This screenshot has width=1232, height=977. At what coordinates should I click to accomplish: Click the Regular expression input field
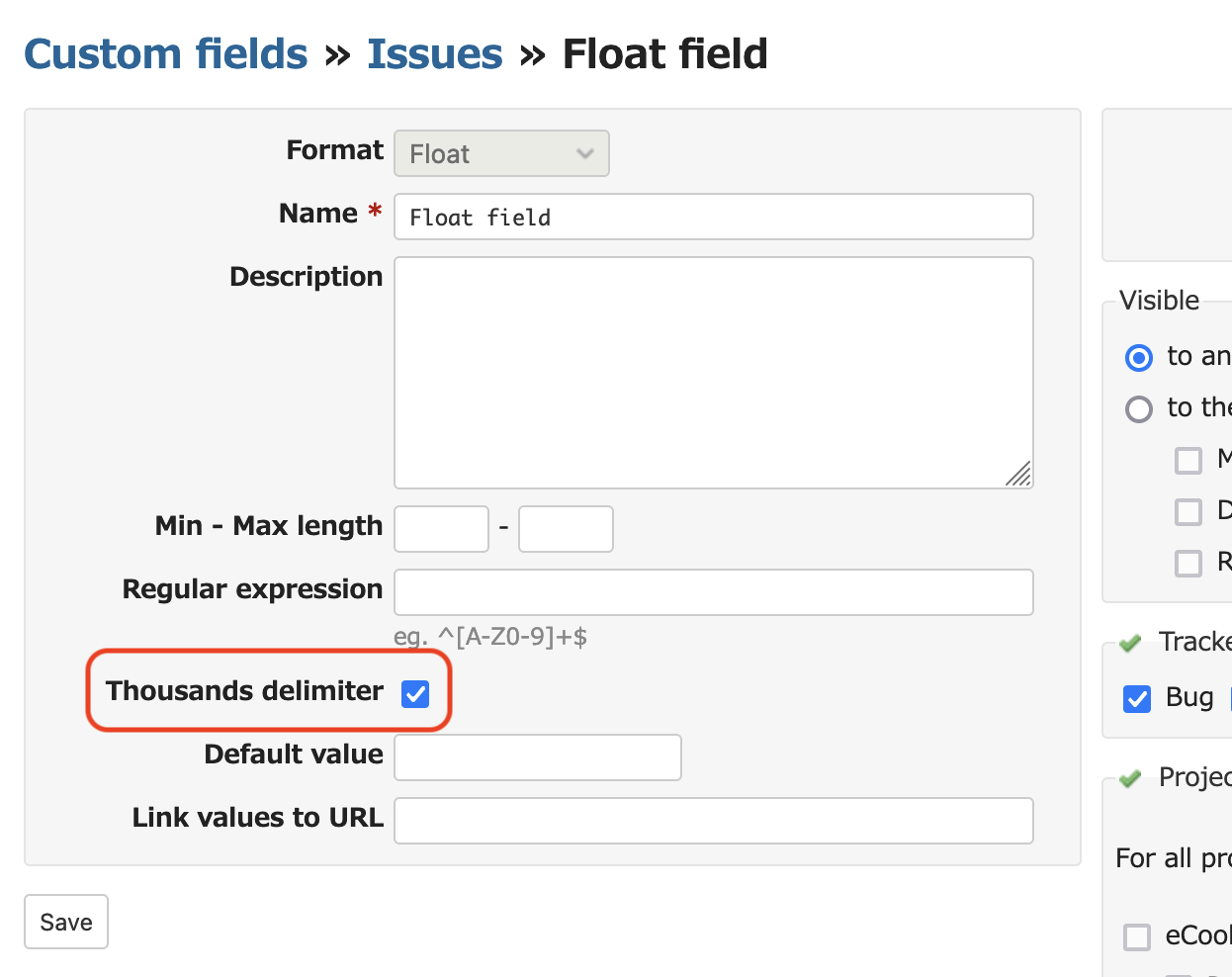pyautogui.click(x=714, y=592)
